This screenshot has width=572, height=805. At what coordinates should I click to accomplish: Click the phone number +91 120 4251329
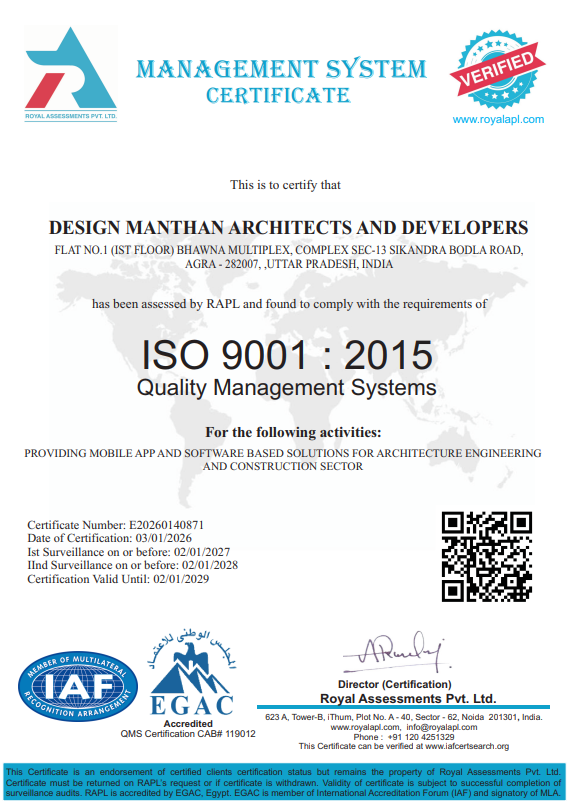point(421,737)
